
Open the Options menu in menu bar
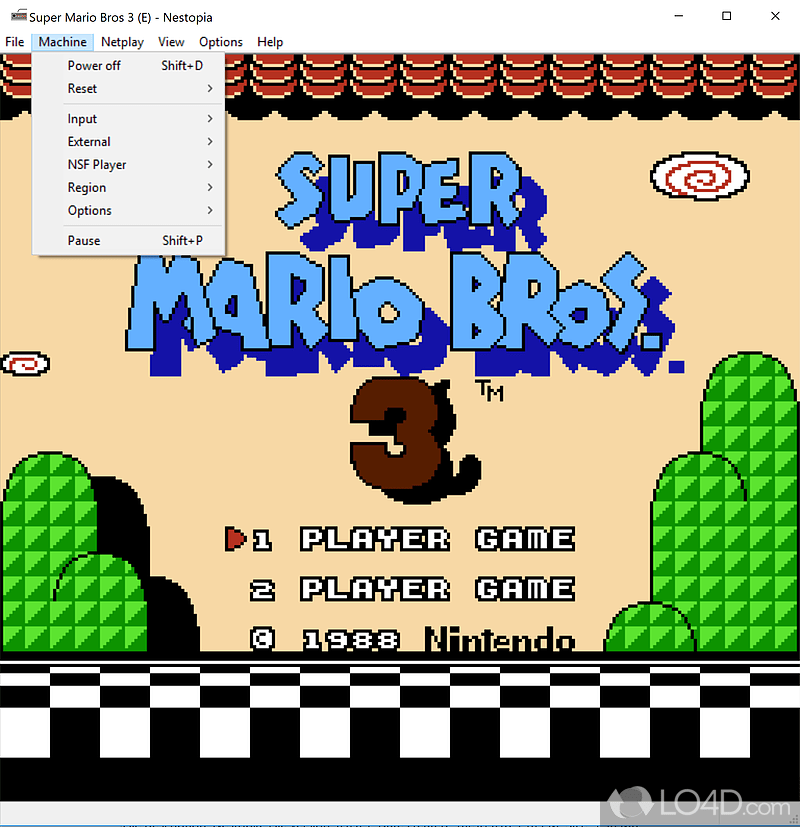click(x=221, y=42)
